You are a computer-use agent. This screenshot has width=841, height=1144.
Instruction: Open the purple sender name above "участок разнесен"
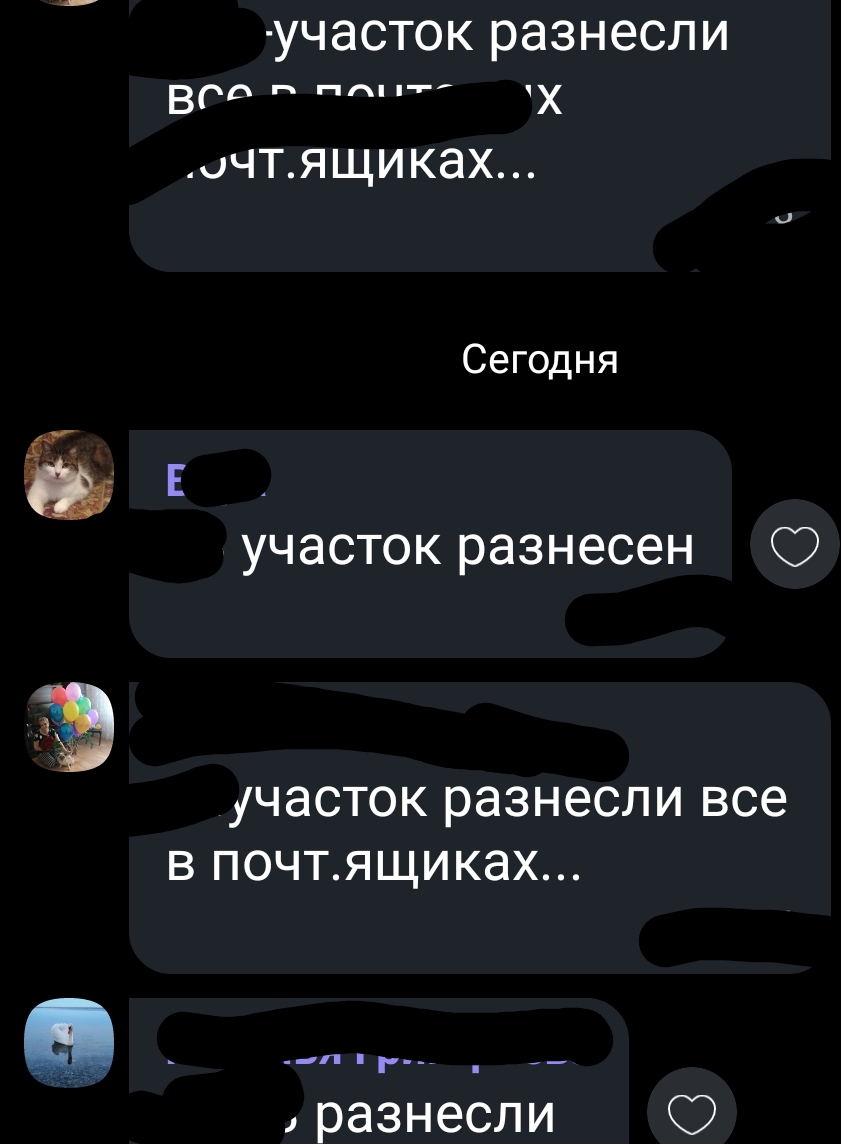217,479
